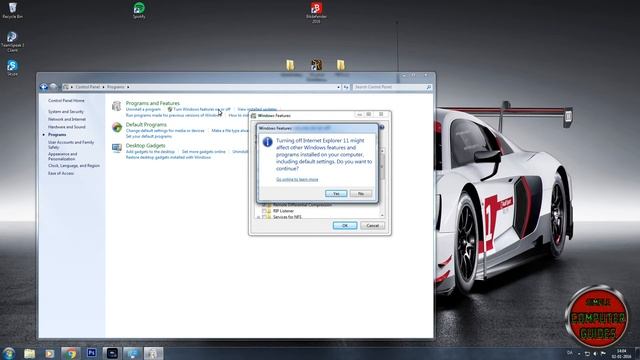Click Cancel in the Windows Features window
Image resolution: width=640 pixels, height=360 pixels.
point(372,226)
